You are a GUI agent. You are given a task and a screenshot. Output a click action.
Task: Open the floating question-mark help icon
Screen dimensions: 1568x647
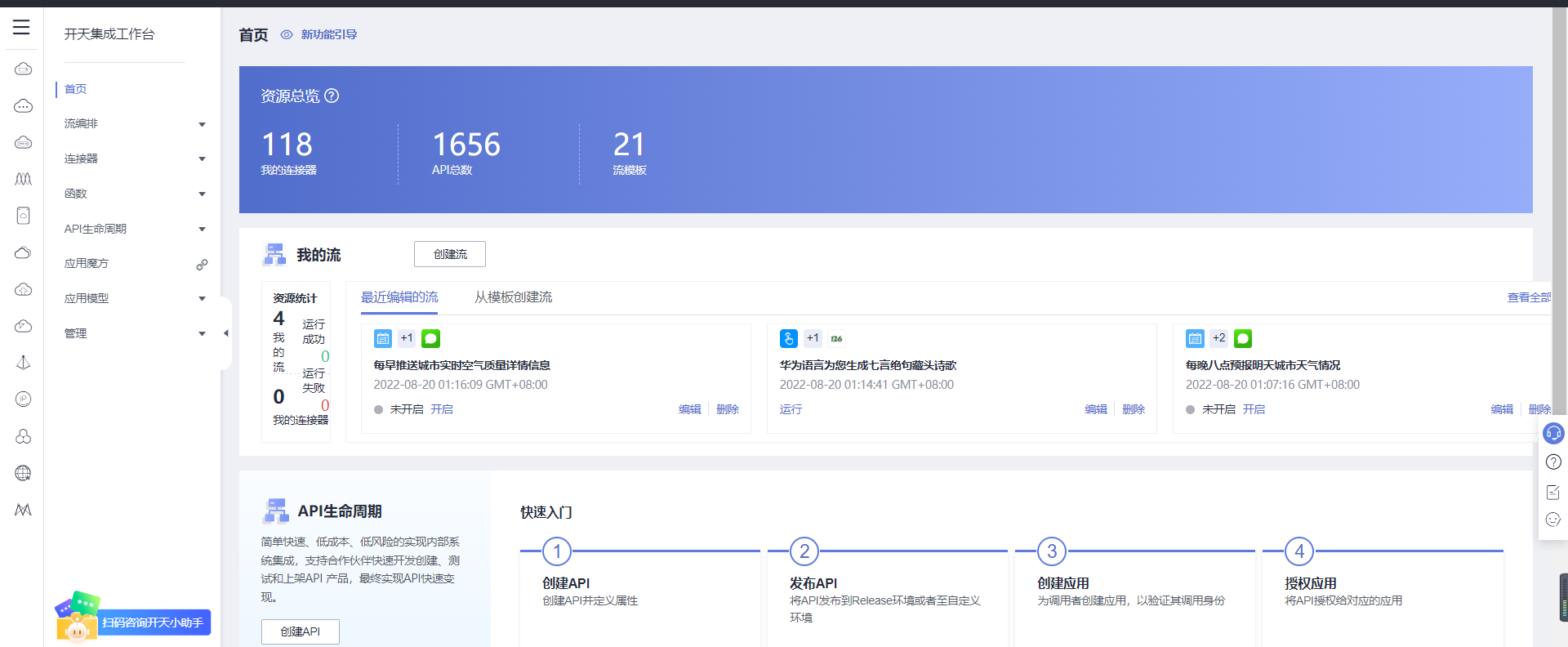click(1553, 462)
